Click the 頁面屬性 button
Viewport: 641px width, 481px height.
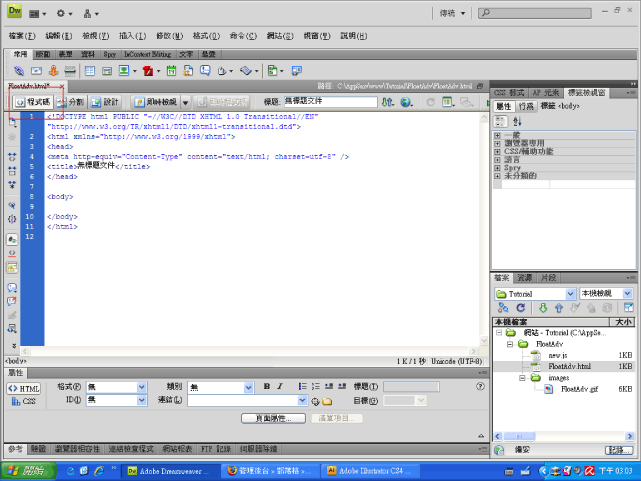coord(273,418)
